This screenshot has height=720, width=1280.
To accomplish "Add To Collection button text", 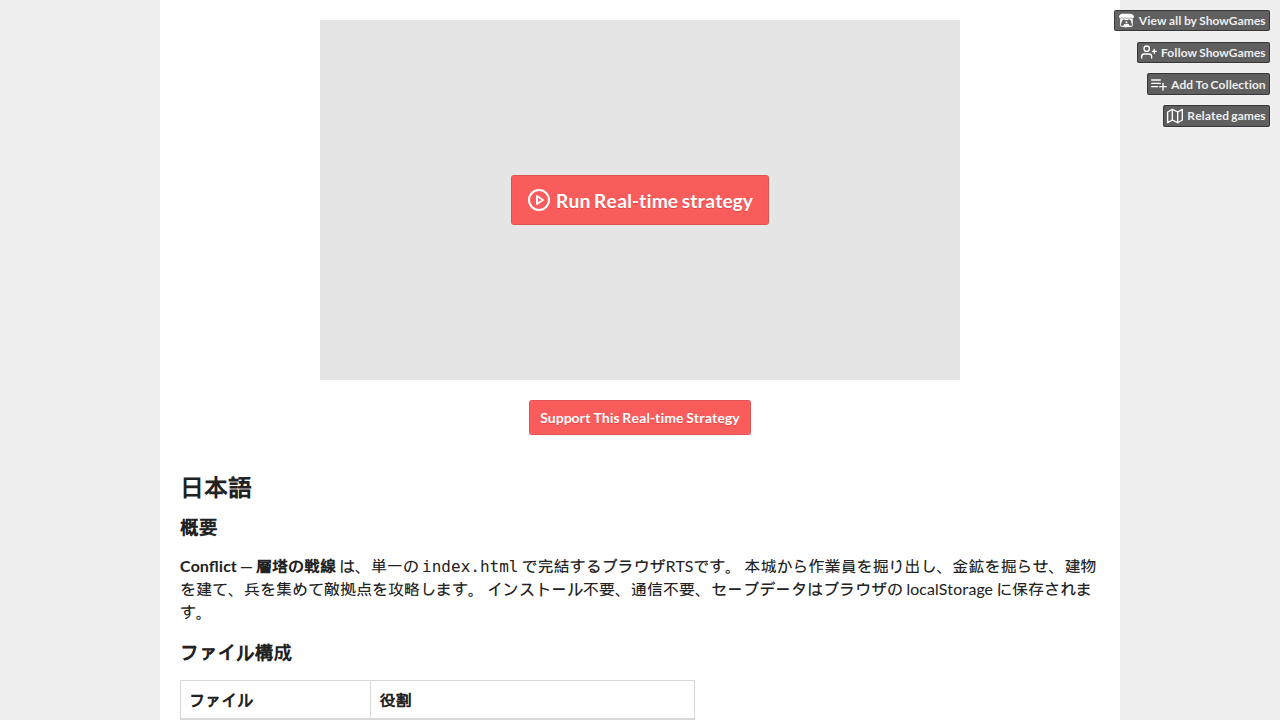I will pos(1218,85).
